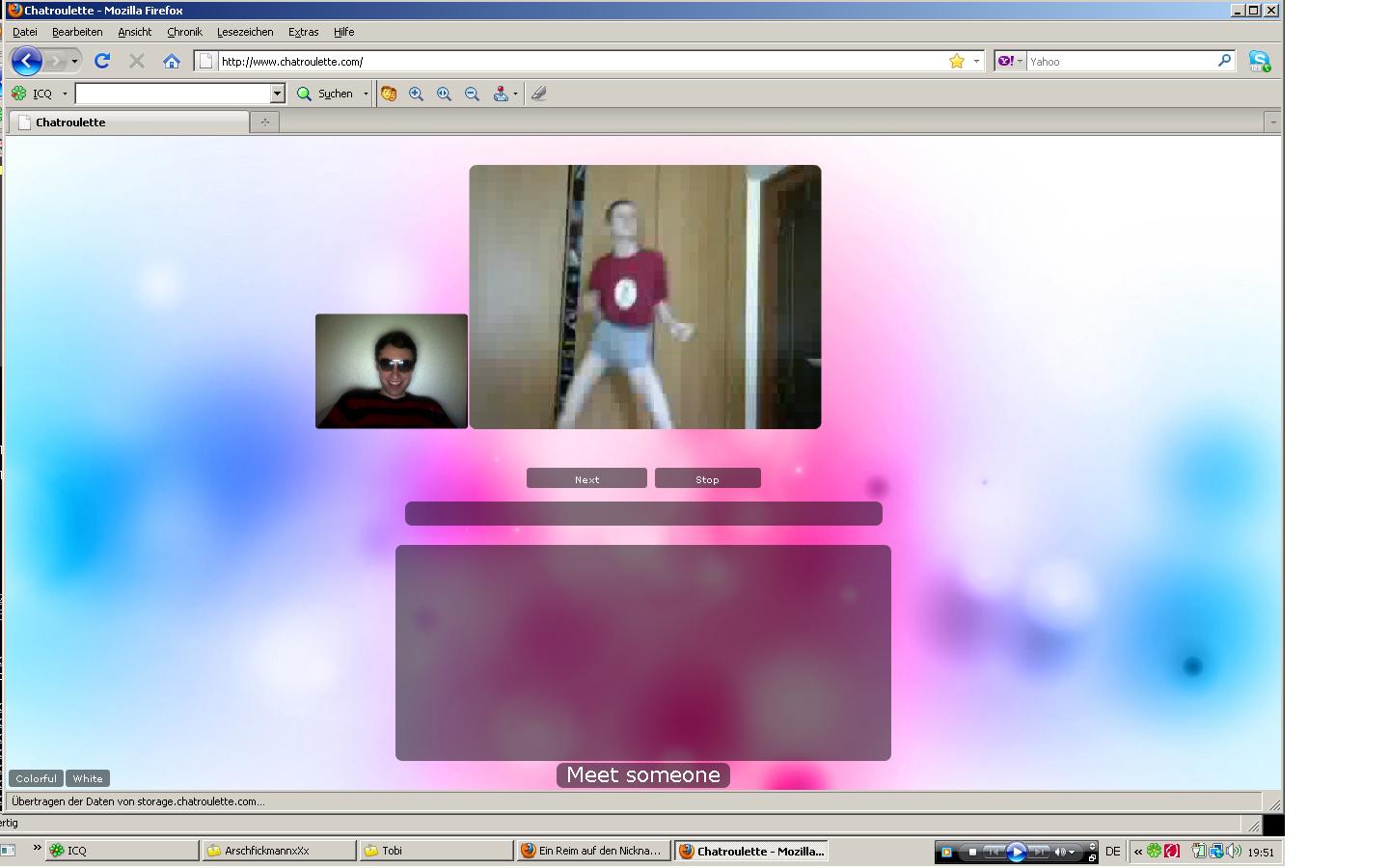Open the volume tray speaker icon
The width and height of the screenshot is (1389, 868).
1234,852
